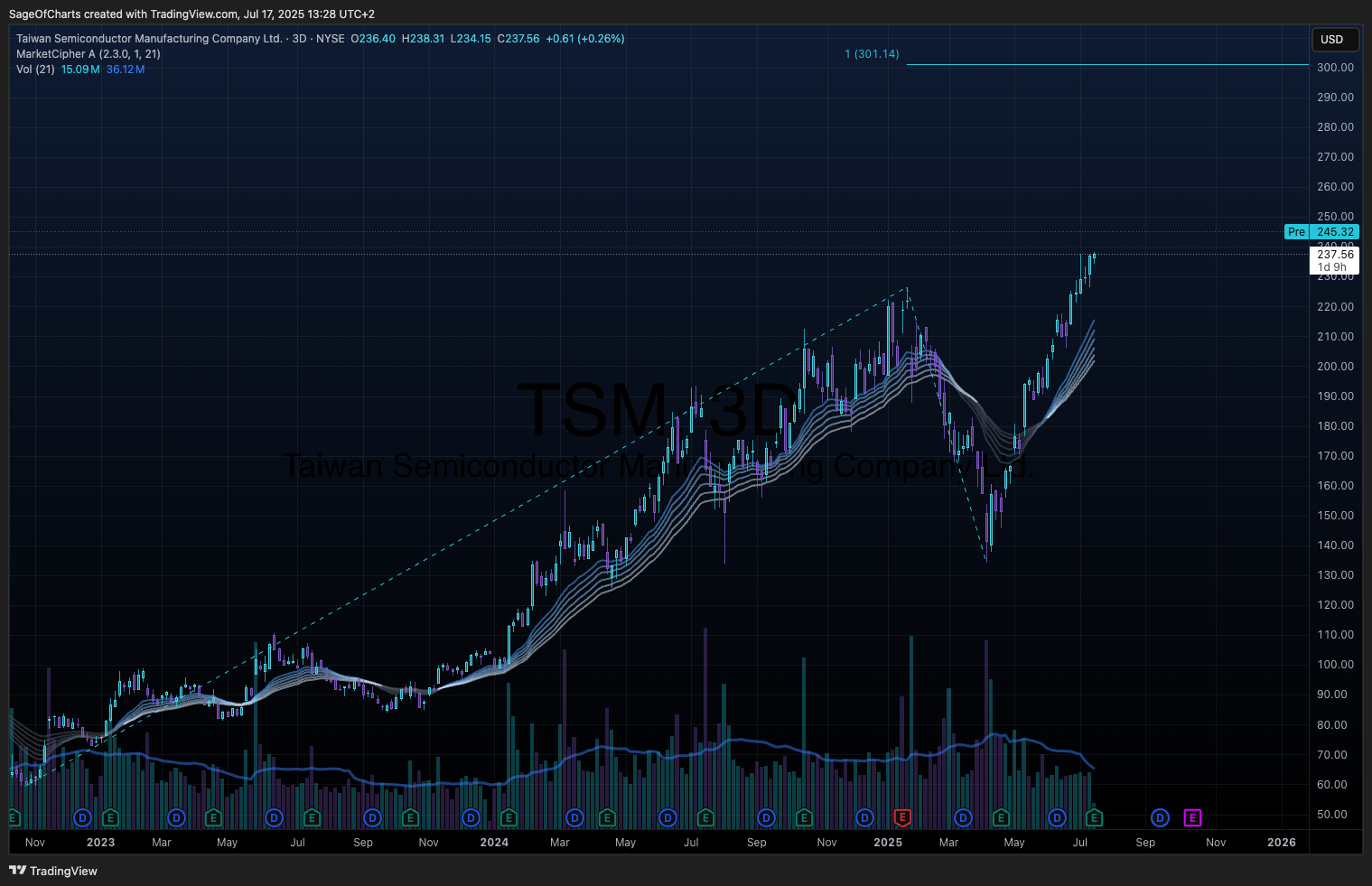Select the dividend marker for June 2025

1057,818
